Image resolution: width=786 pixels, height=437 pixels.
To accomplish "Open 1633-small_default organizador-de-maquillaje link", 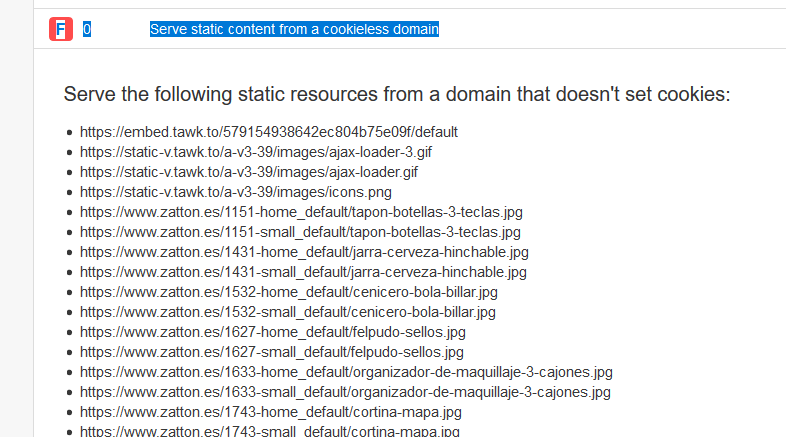I will tap(345, 392).
